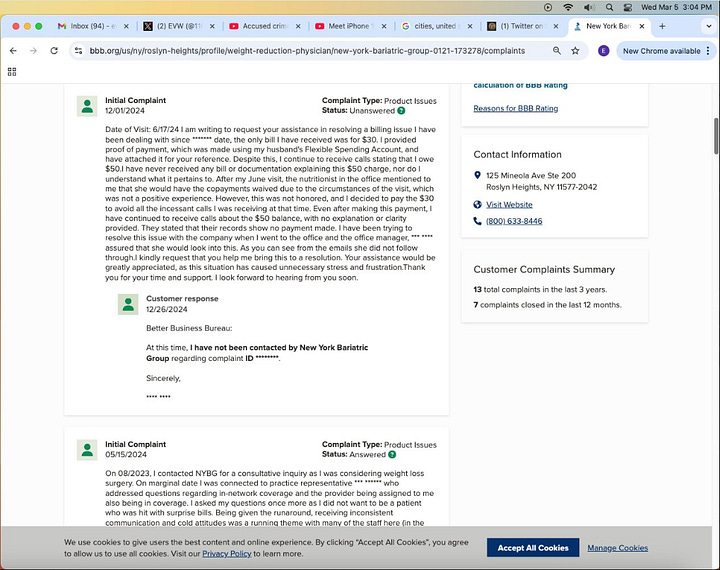Open calculation of BBB Rating link
The height and width of the screenshot is (570, 720).
coord(520,85)
